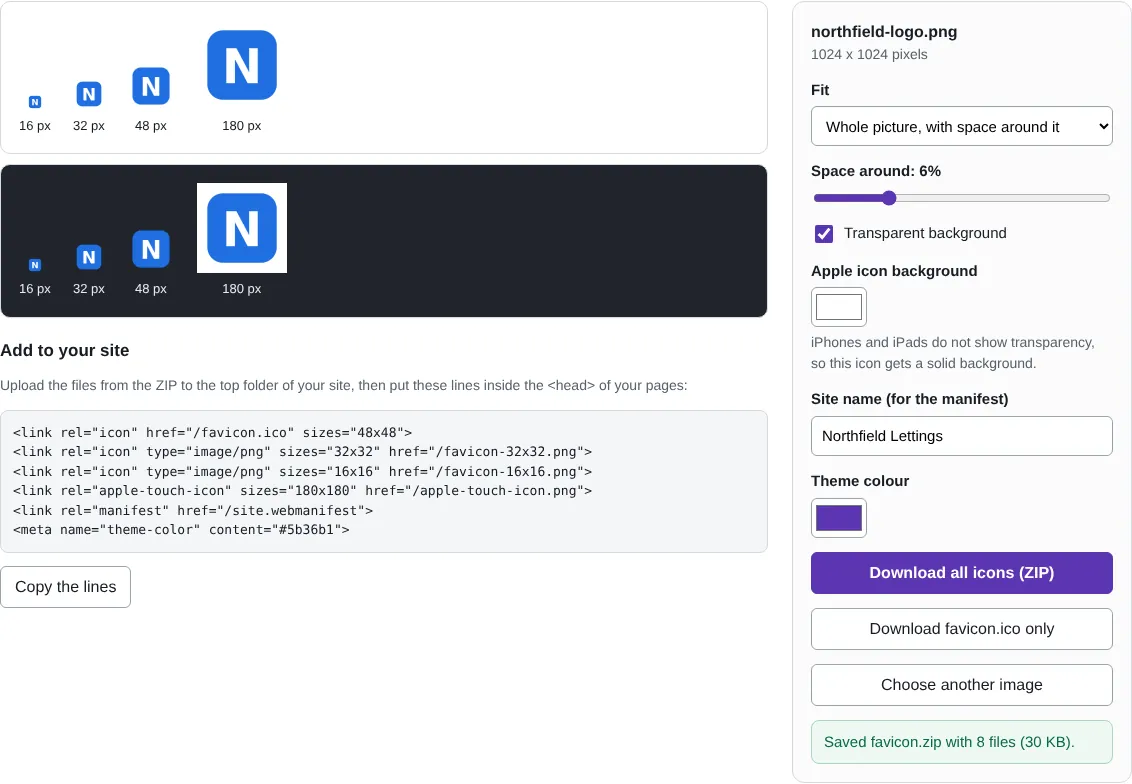Download favicon.ico only
1132x784 pixels.
(x=962, y=629)
